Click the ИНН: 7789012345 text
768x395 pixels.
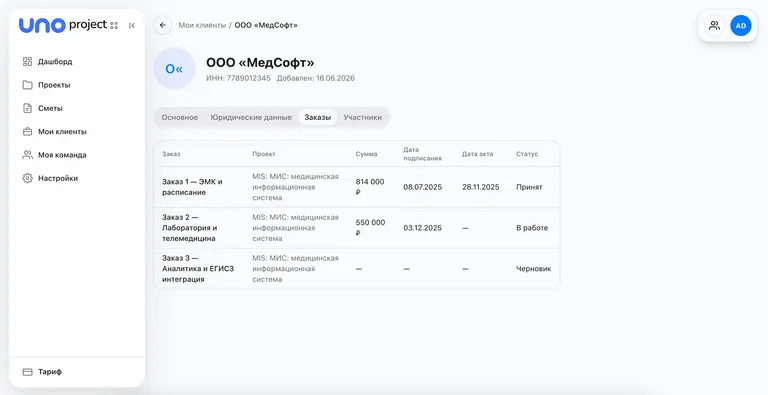coord(238,78)
